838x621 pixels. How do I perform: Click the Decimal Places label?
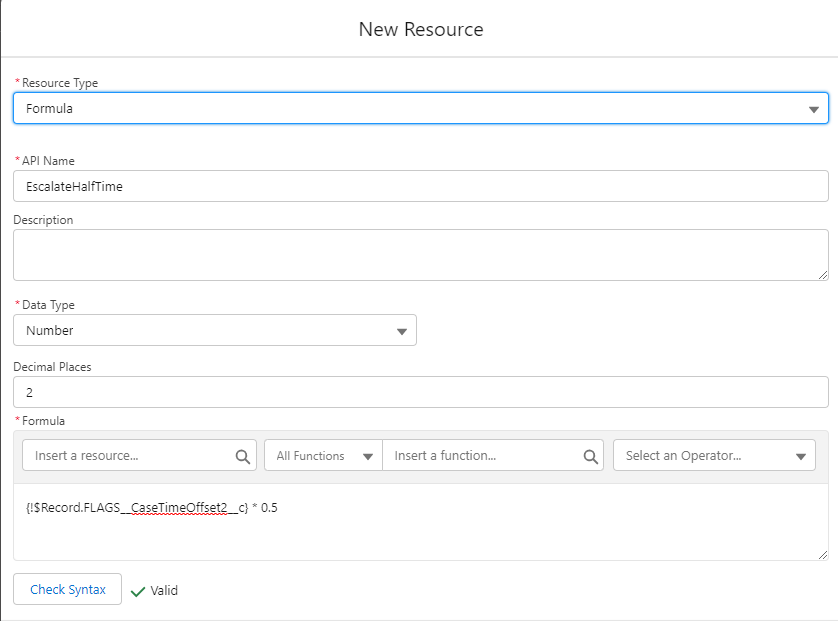pos(52,367)
